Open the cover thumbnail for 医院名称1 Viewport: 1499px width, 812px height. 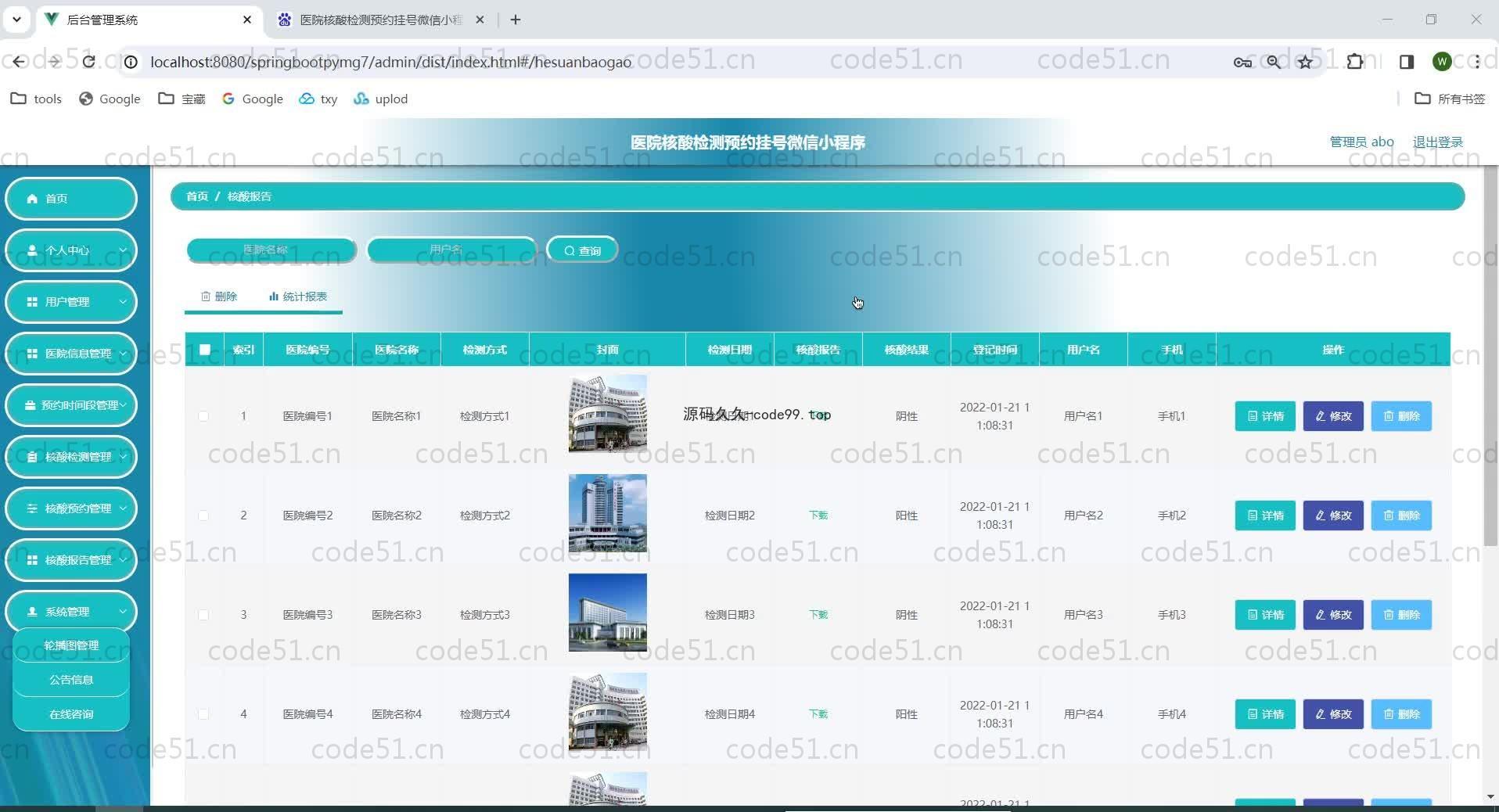[x=608, y=414]
